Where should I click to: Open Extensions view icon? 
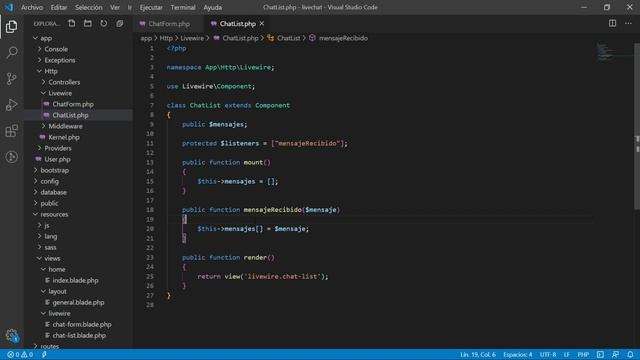pyautogui.click(x=11, y=131)
